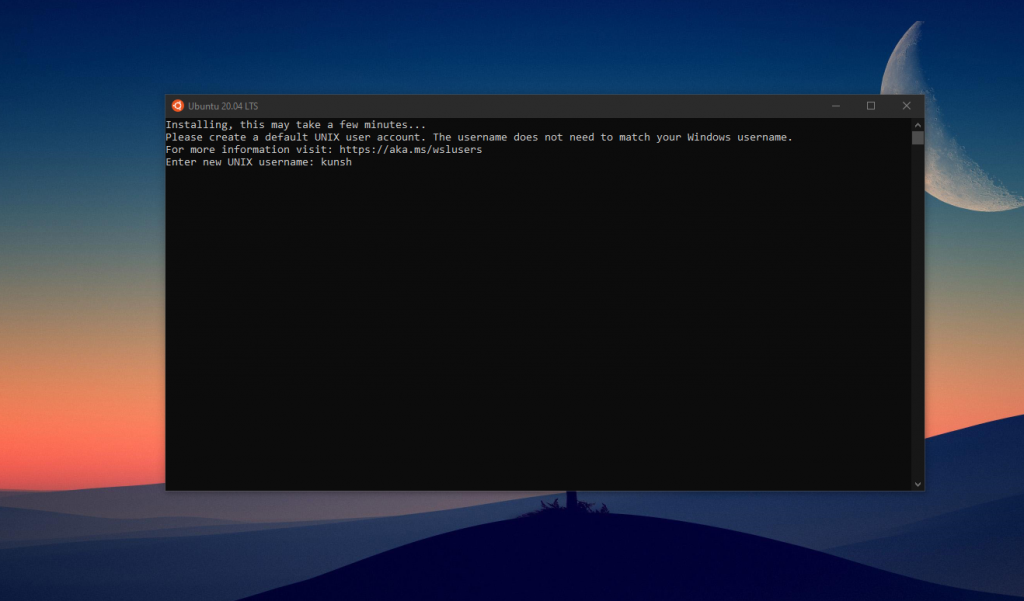Click the https://aka.ms/wslusers URL text
Screen dimensions: 1024x601
[411, 150]
